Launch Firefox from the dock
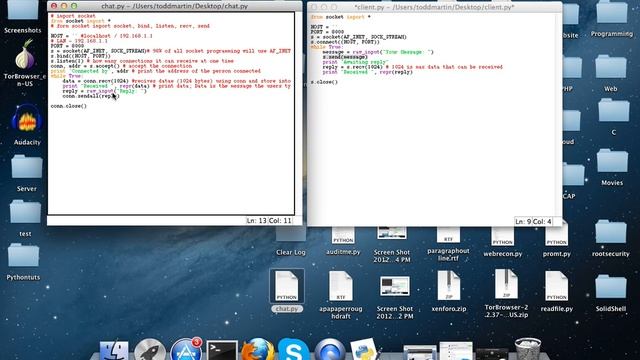 coord(258,349)
